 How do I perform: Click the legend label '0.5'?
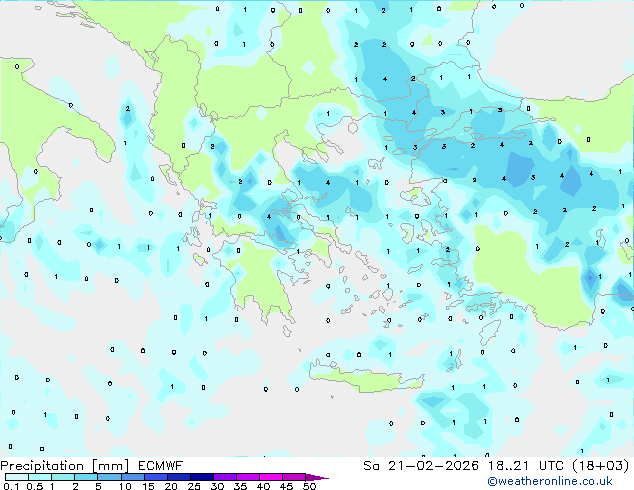(x=35, y=486)
